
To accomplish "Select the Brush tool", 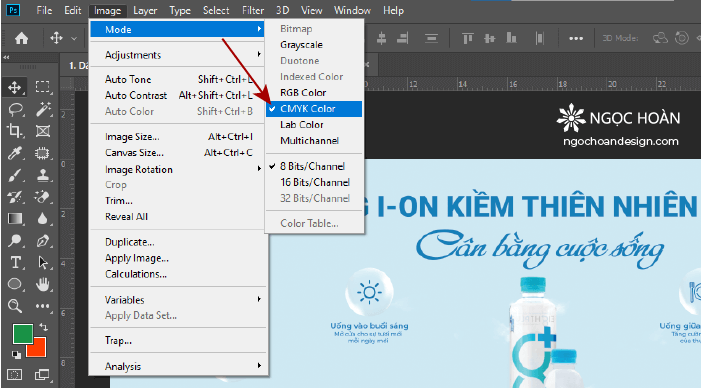I will [15, 175].
